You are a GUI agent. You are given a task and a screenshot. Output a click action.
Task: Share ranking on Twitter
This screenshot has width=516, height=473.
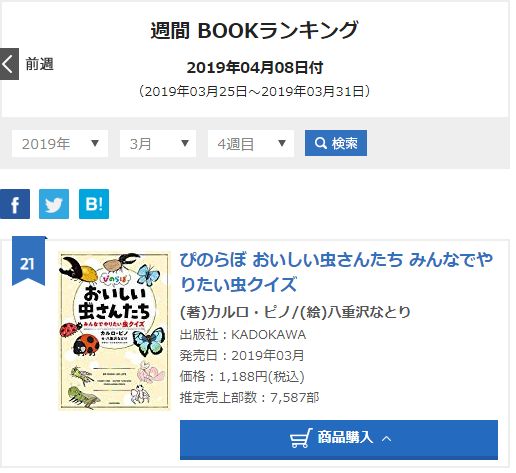click(x=54, y=204)
